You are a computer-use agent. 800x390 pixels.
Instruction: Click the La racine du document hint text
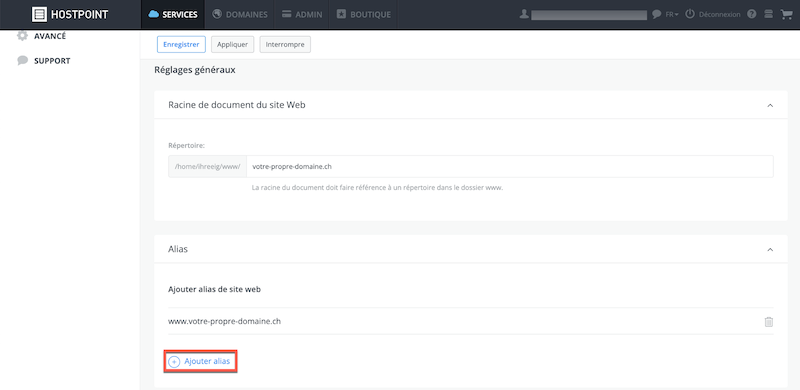click(x=378, y=187)
